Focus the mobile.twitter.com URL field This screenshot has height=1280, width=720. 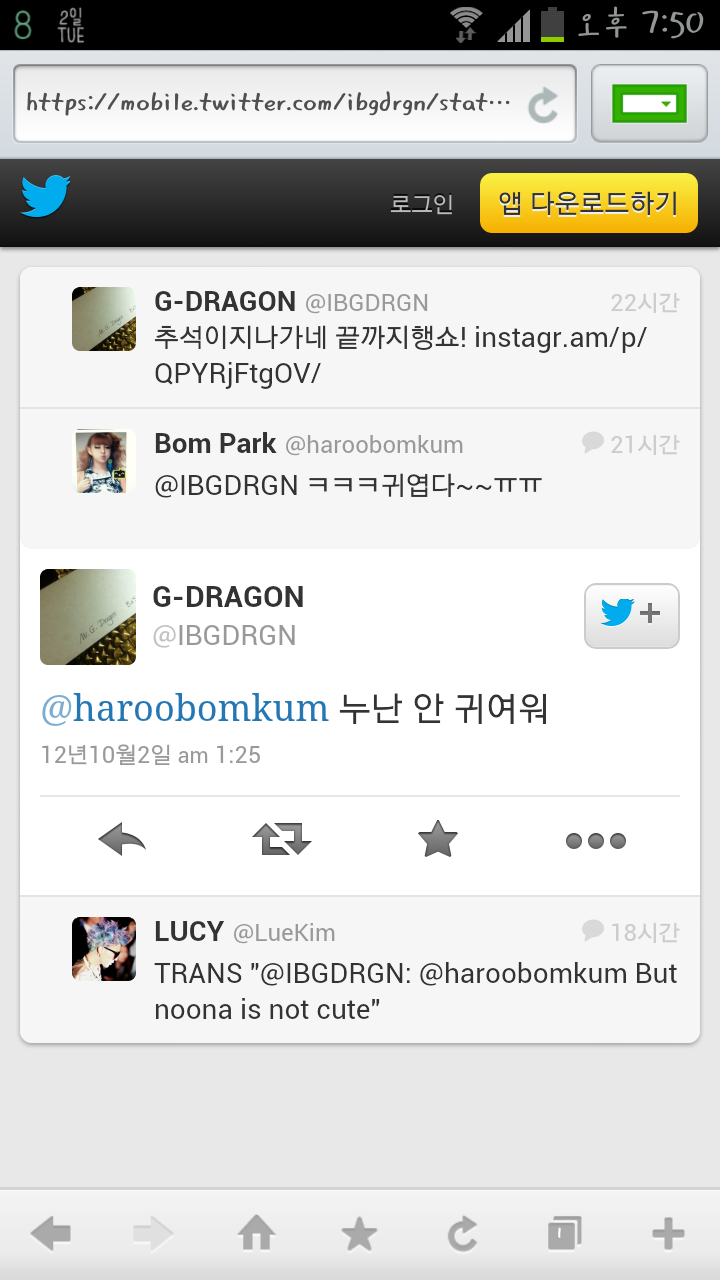pyautogui.click(x=295, y=104)
